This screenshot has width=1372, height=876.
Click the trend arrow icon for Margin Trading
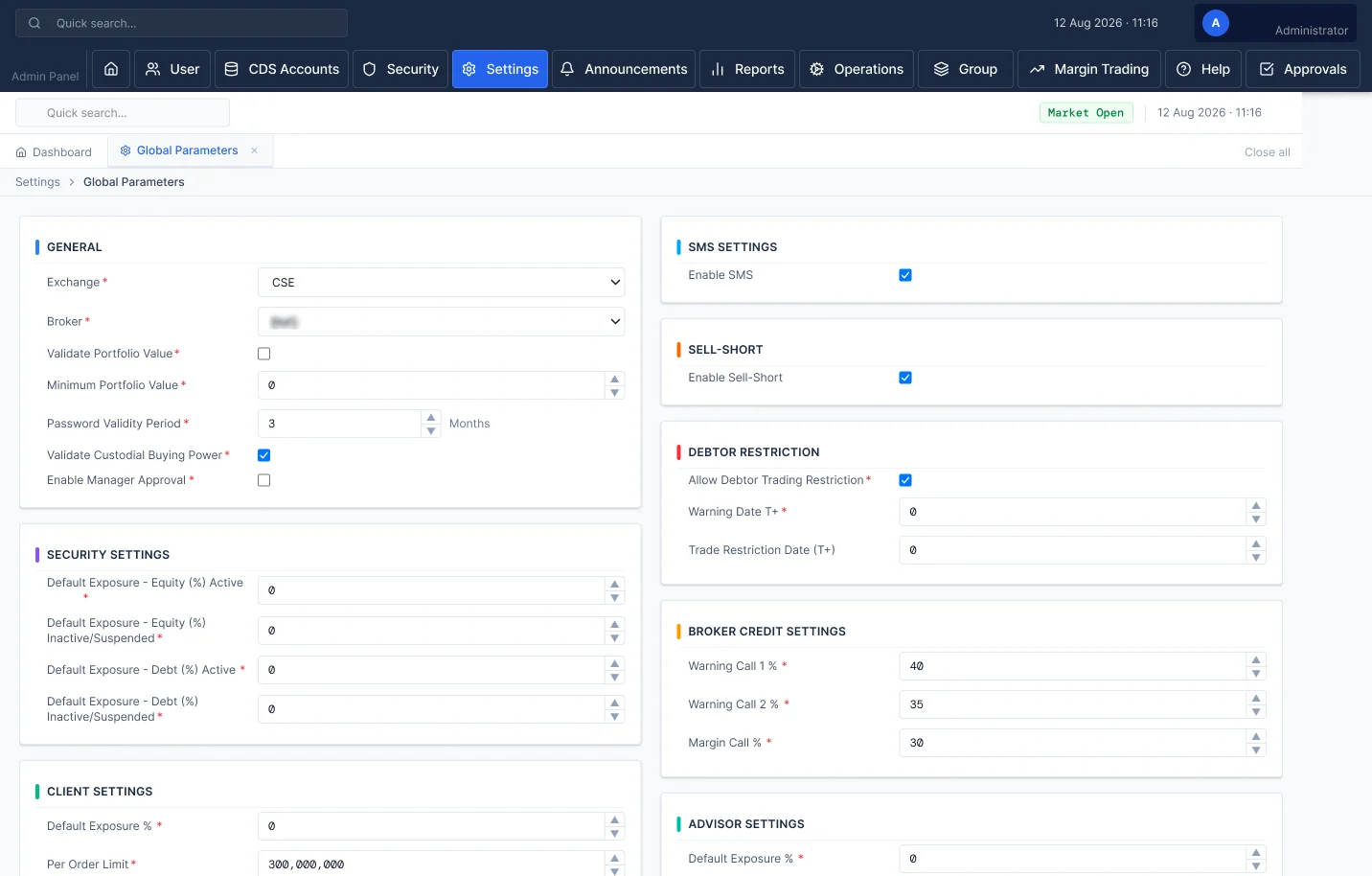[x=1037, y=69]
